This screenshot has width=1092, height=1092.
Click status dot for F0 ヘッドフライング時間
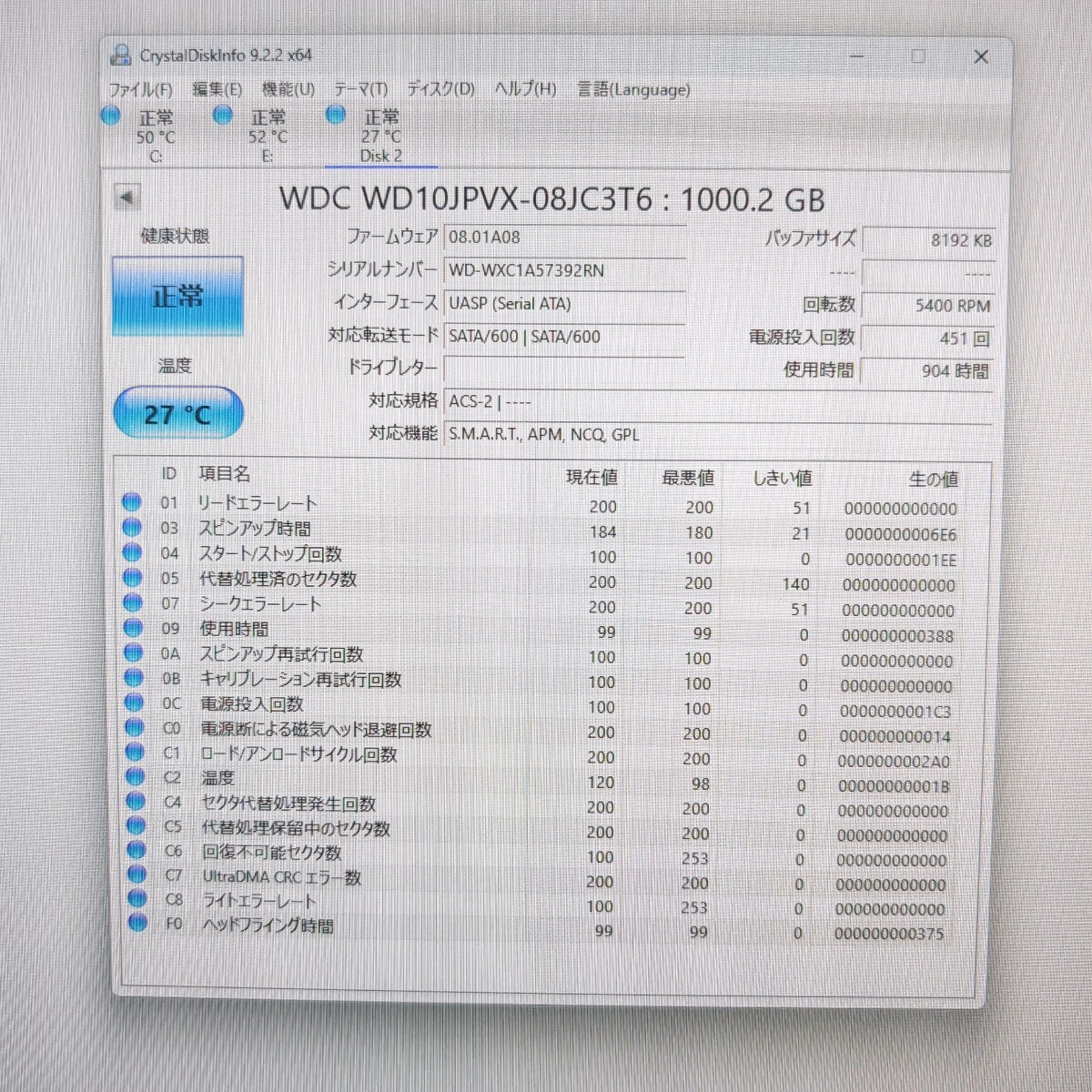[x=138, y=923]
